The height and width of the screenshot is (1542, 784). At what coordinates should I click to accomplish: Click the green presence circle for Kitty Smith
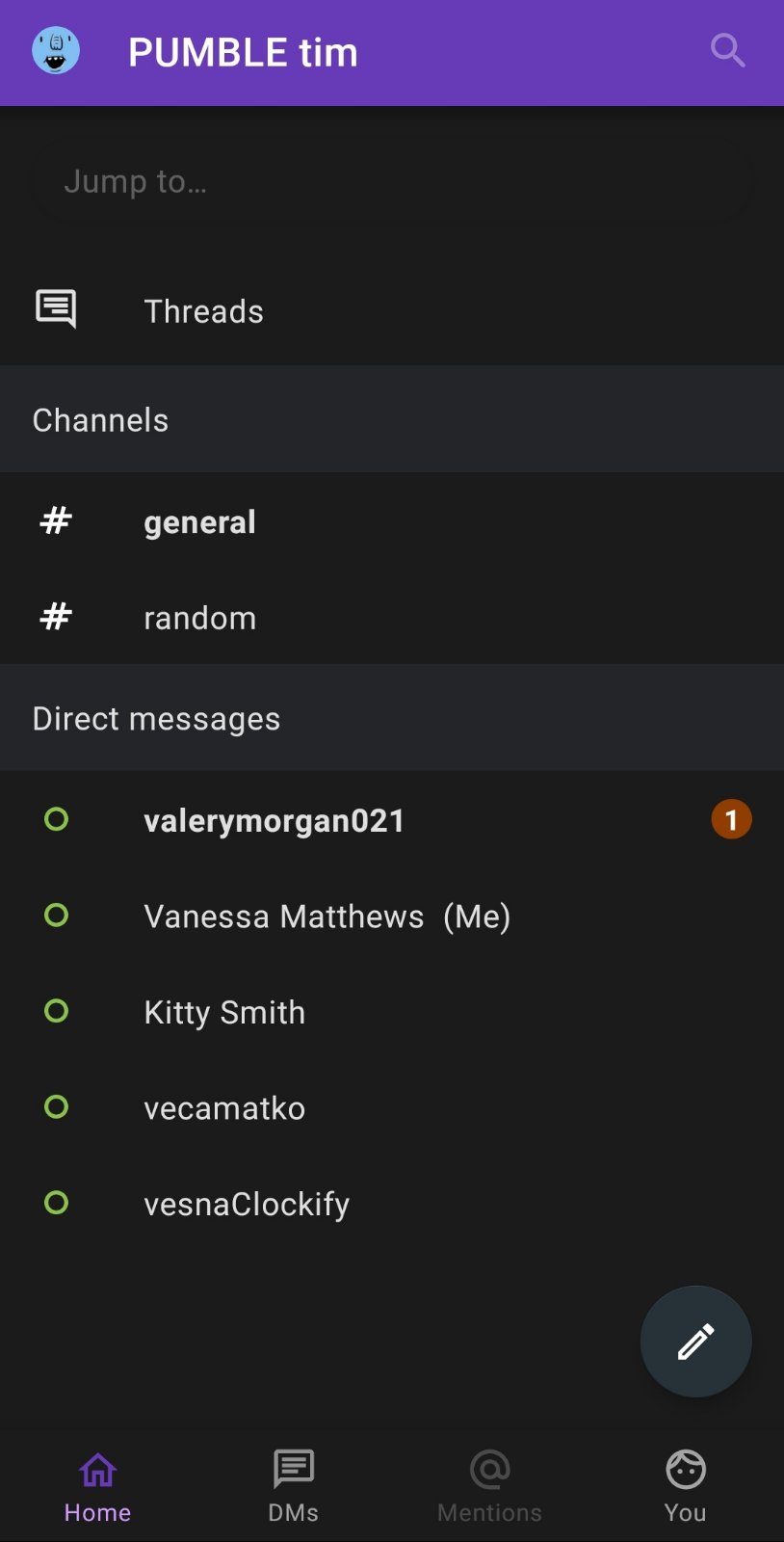pyautogui.click(x=56, y=1011)
